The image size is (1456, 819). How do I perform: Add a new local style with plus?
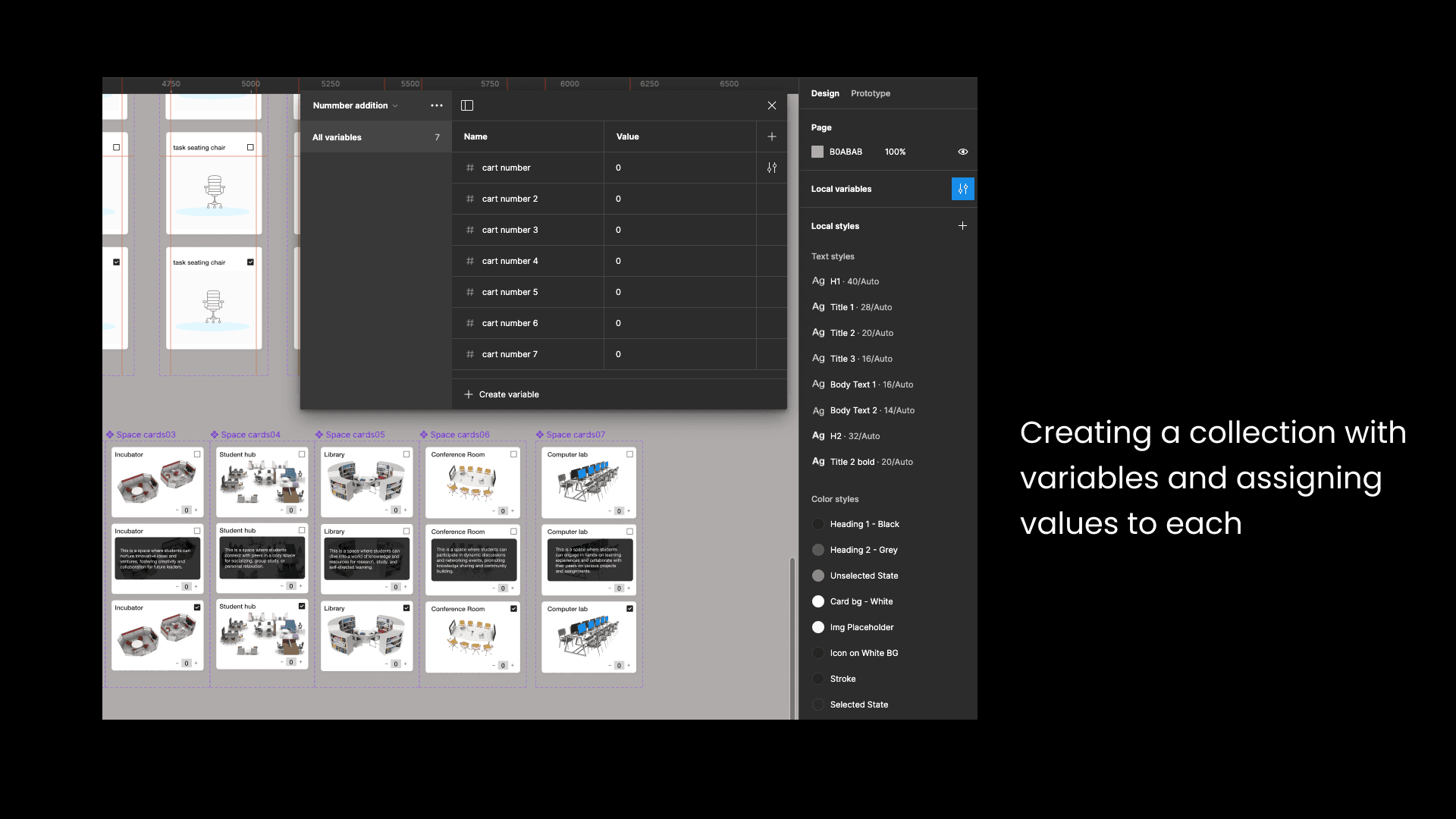[x=962, y=226]
